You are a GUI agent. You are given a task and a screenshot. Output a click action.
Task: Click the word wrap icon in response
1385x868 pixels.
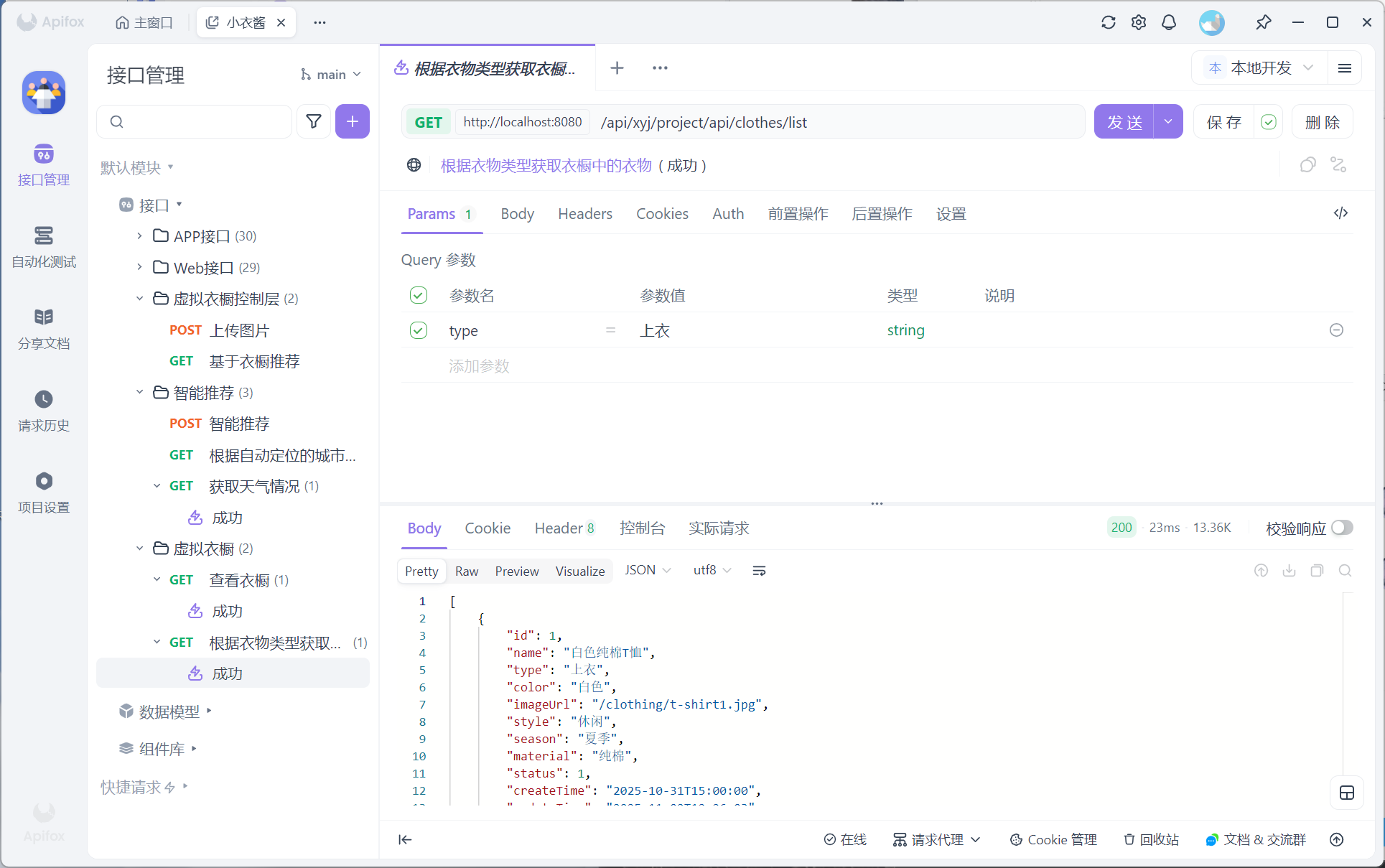click(x=759, y=571)
